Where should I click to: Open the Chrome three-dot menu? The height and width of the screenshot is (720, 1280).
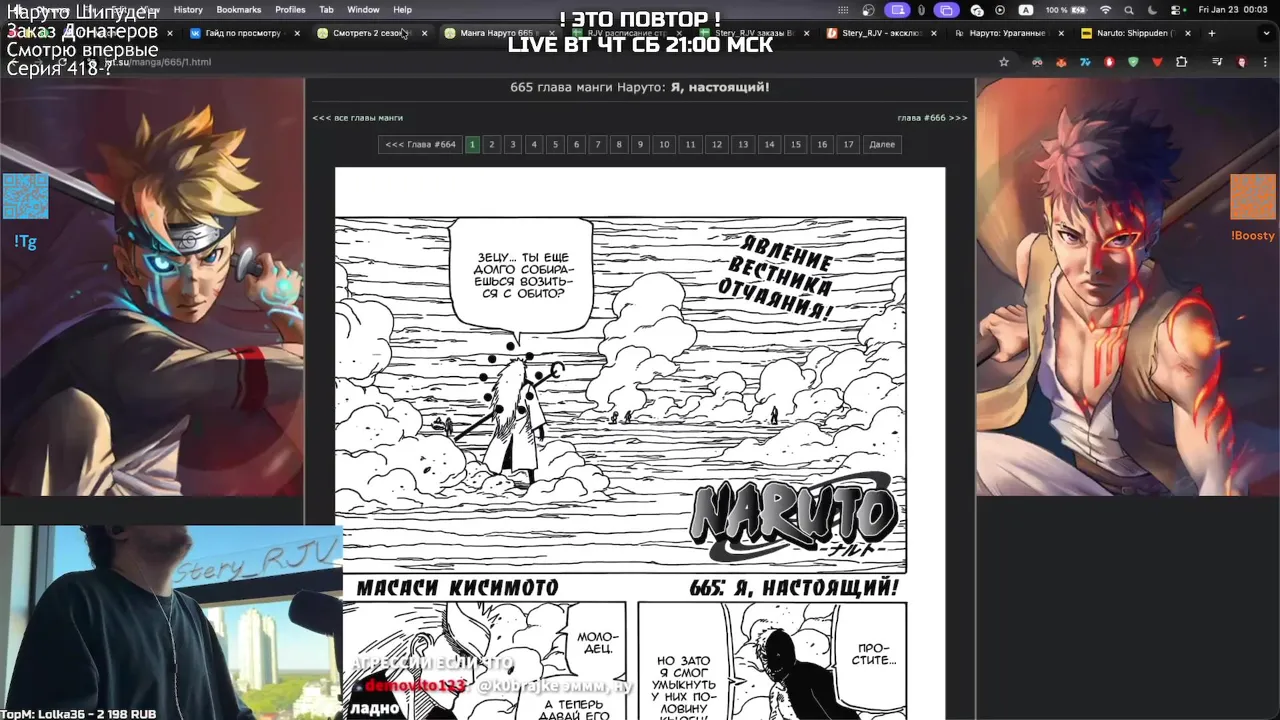(x=1265, y=62)
